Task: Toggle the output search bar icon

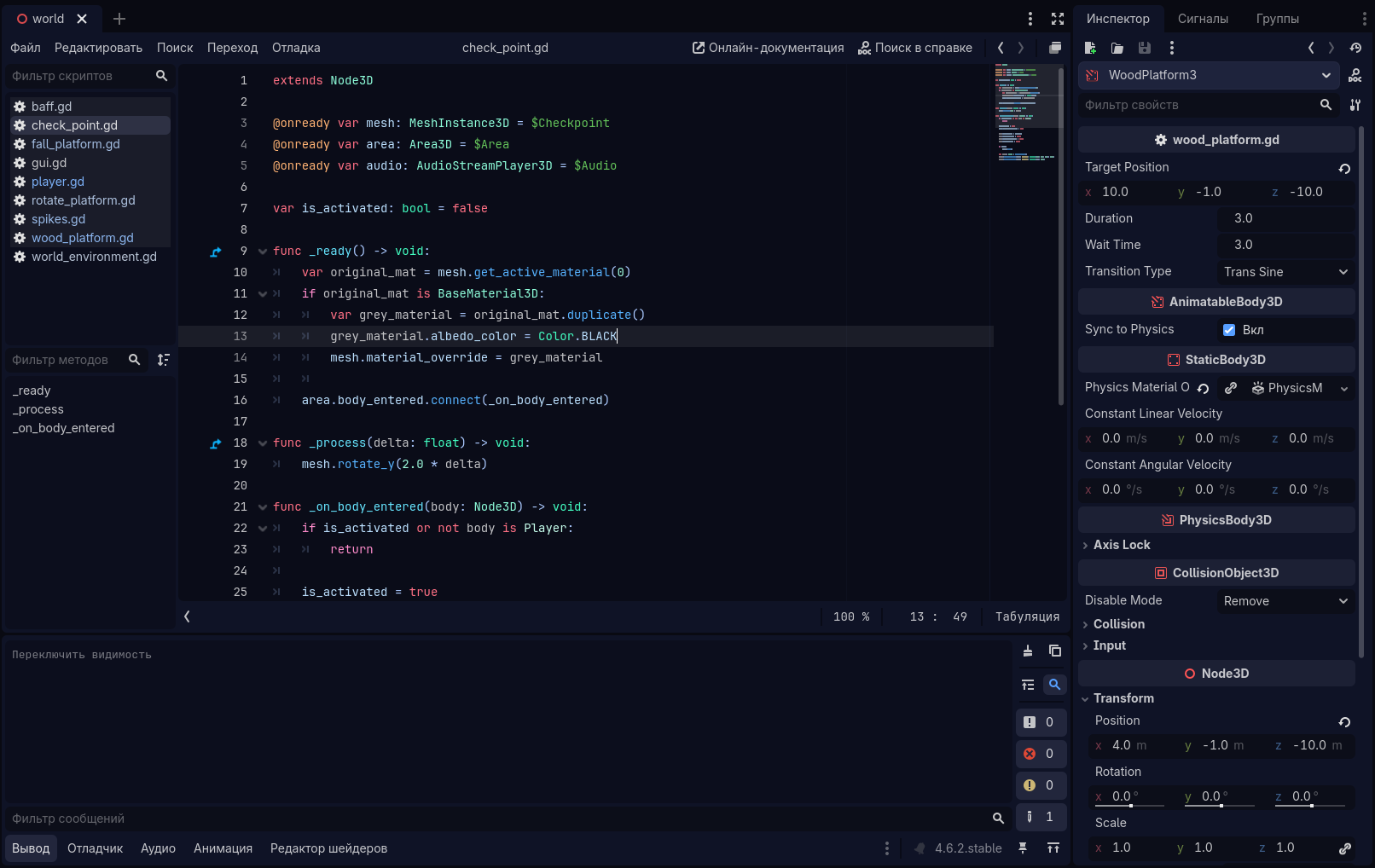Action: point(1055,685)
